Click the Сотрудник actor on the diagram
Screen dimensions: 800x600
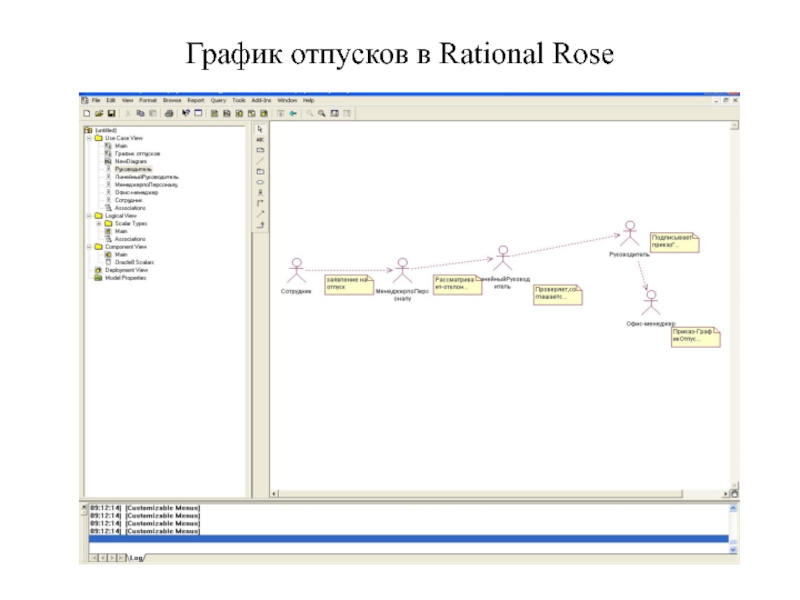click(x=295, y=271)
